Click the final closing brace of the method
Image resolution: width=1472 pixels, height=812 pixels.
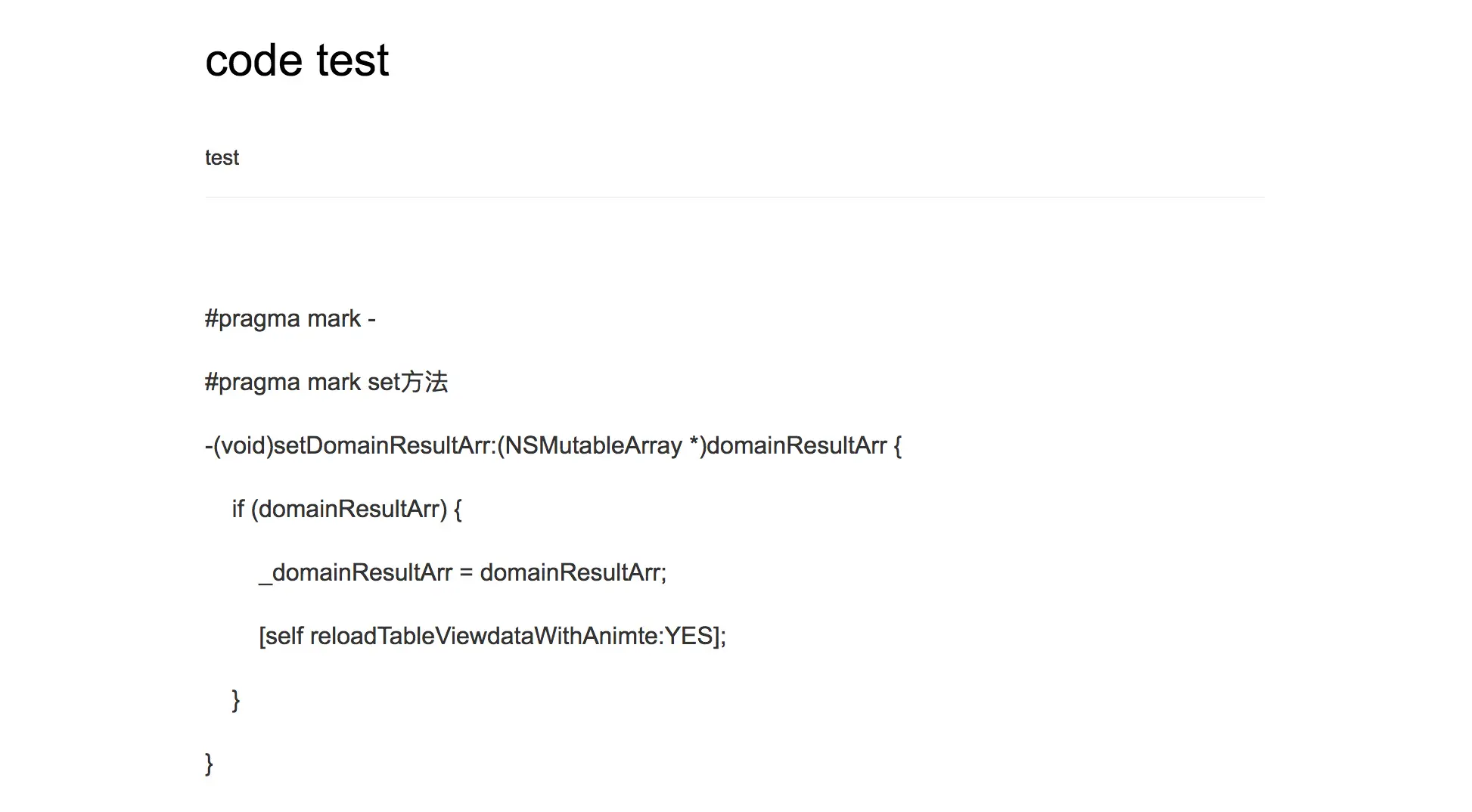click(x=210, y=764)
